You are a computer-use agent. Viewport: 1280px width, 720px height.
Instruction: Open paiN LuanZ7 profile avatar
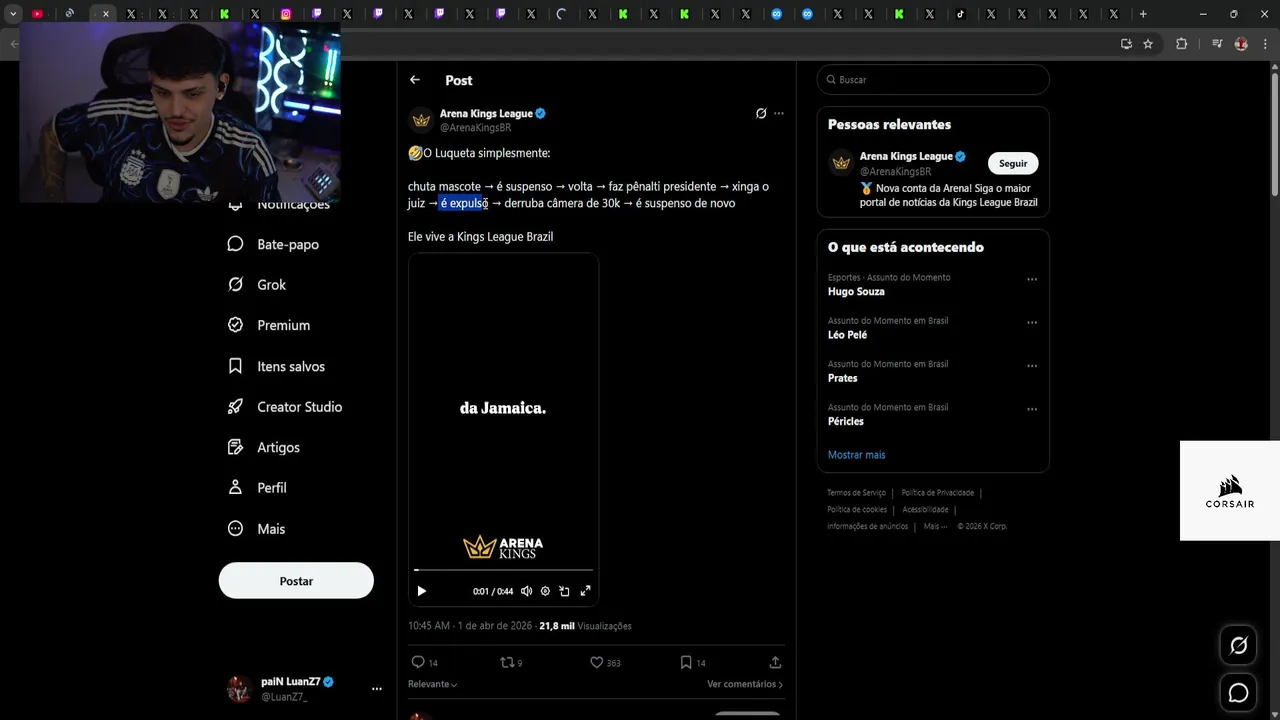click(x=239, y=689)
